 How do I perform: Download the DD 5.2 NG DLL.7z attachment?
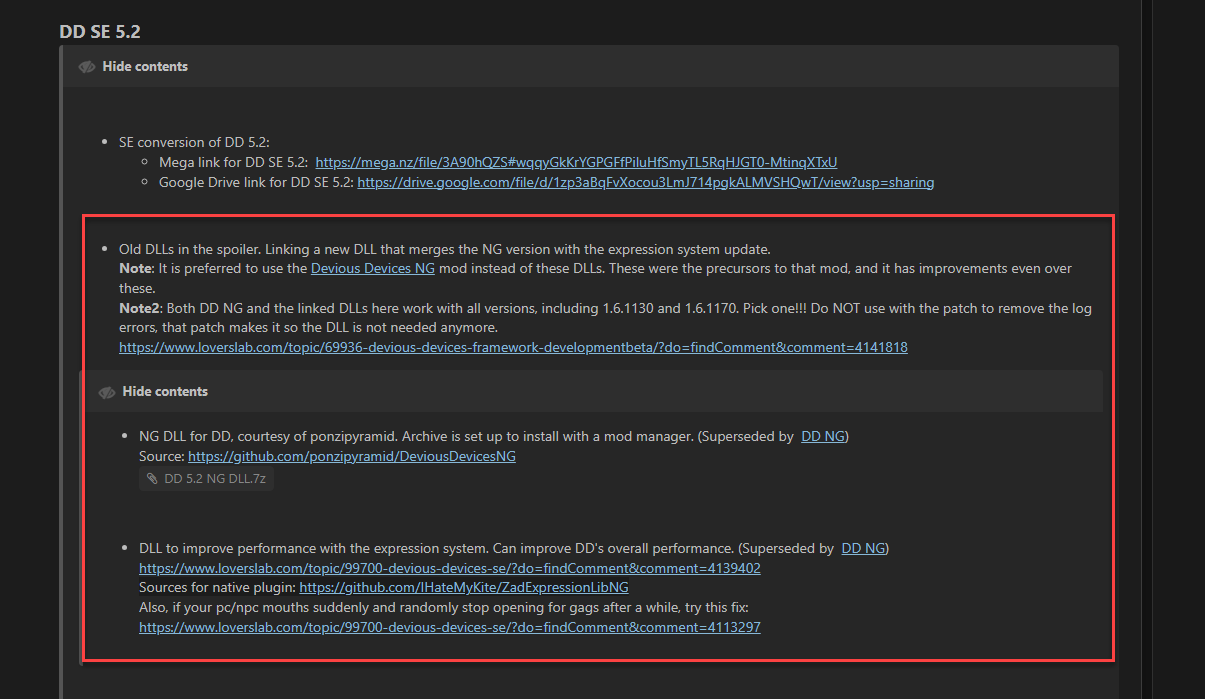click(x=213, y=478)
